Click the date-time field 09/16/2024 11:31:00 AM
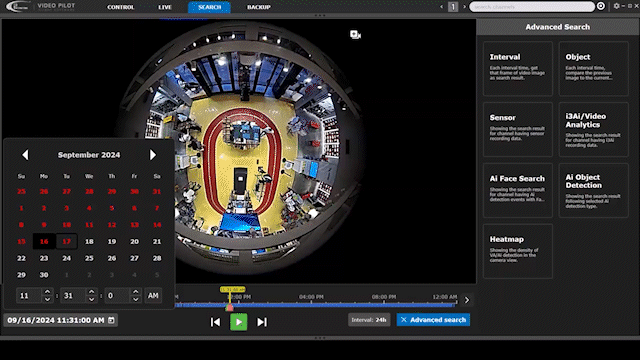 60,320
